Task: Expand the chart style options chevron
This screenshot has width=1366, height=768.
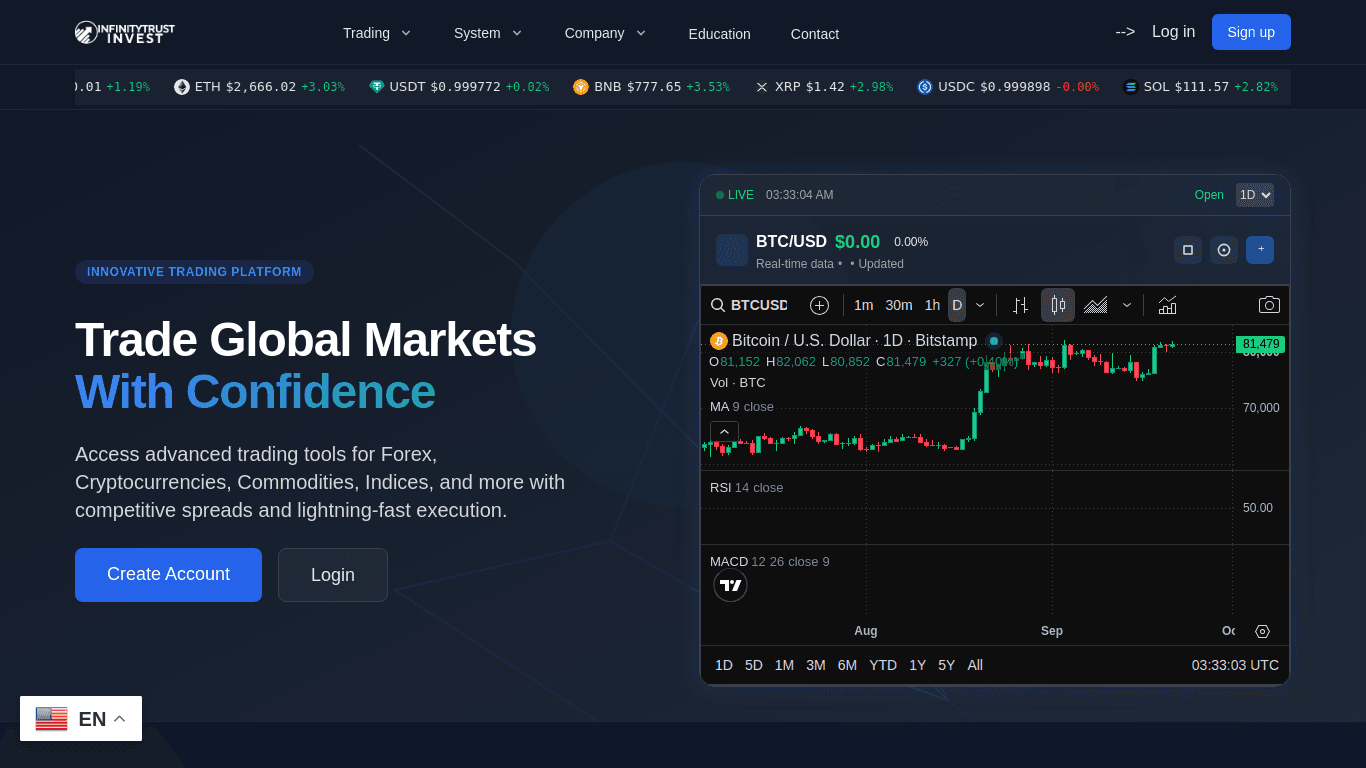Action: 1127,305
